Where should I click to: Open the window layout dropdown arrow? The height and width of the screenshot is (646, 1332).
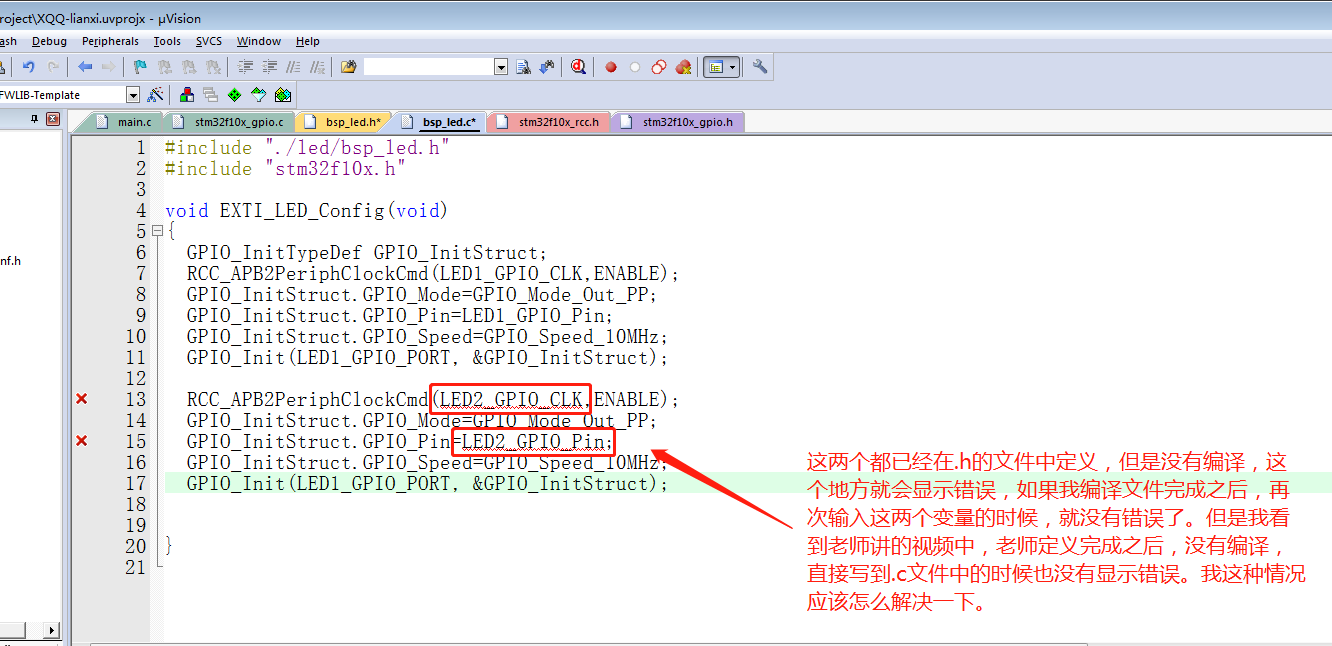tap(733, 67)
